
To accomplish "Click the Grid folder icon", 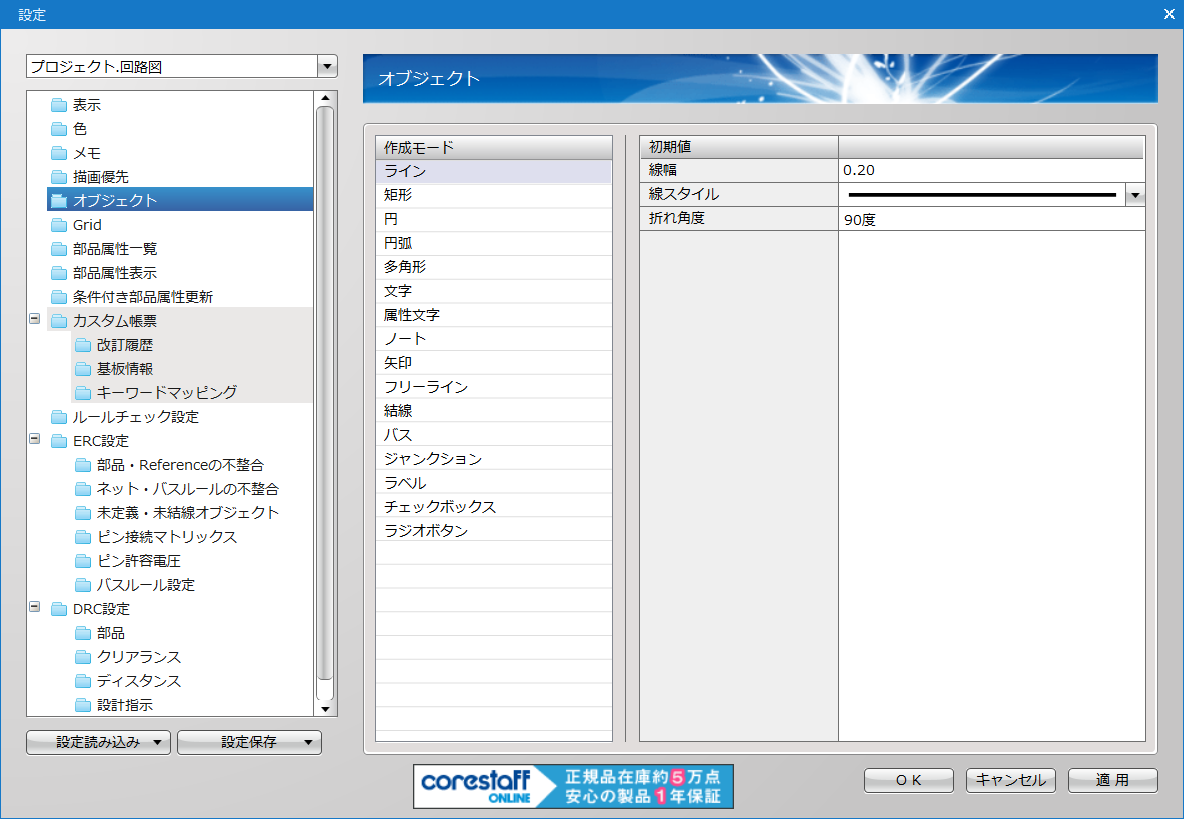I will (x=59, y=225).
